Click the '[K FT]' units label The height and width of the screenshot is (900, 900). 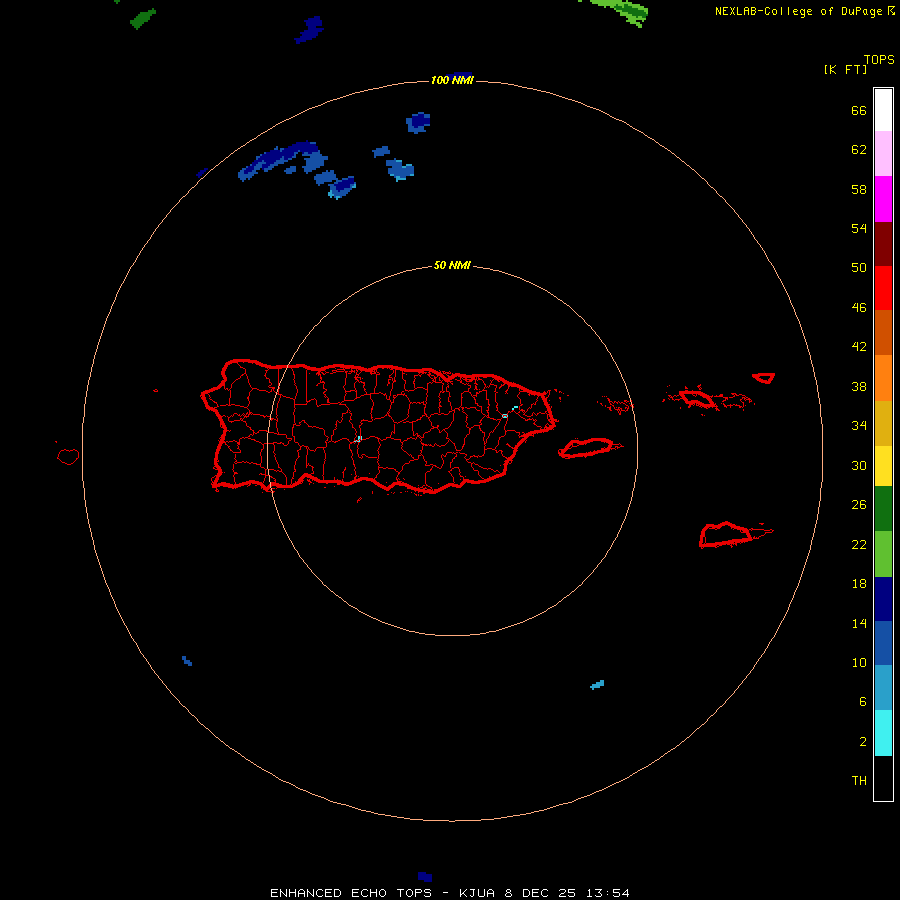(x=845, y=69)
